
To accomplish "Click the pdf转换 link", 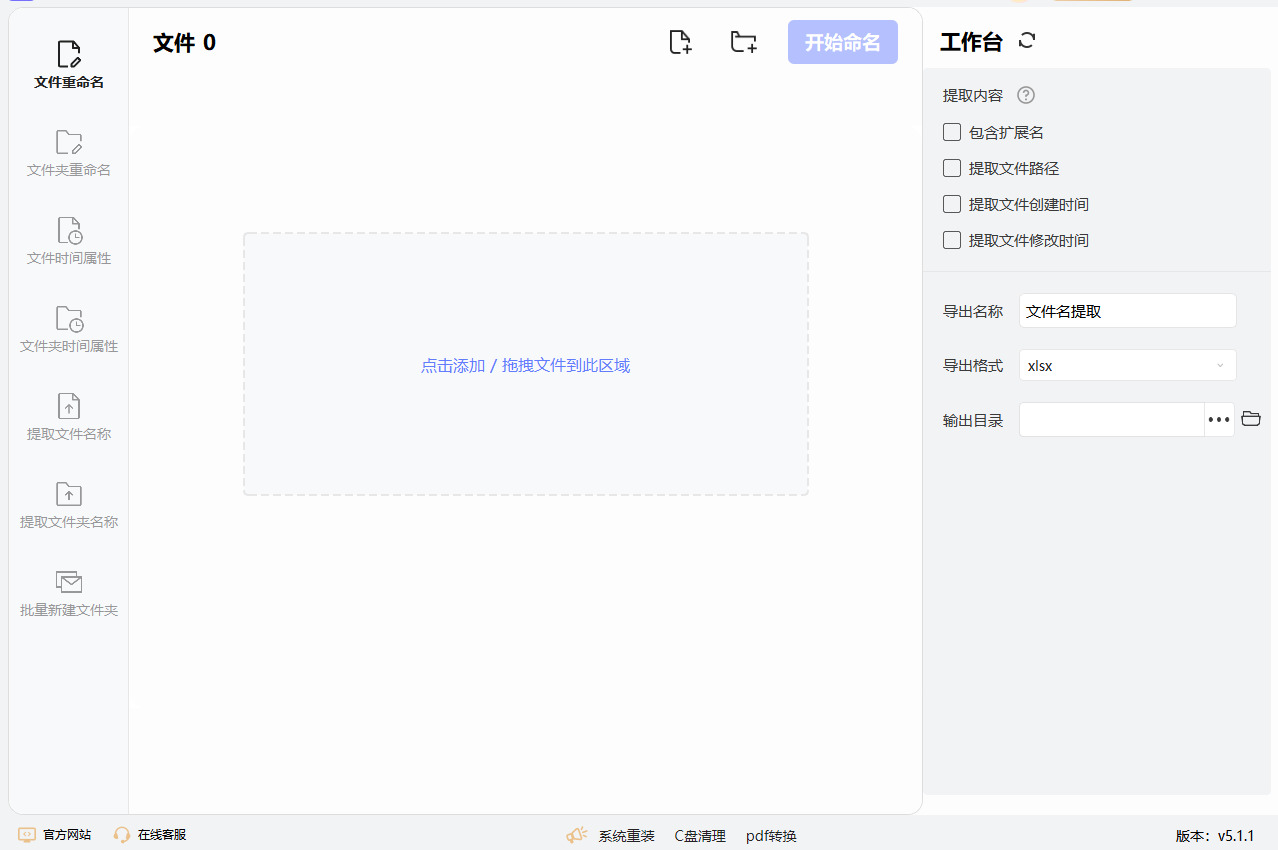I will click(771, 836).
